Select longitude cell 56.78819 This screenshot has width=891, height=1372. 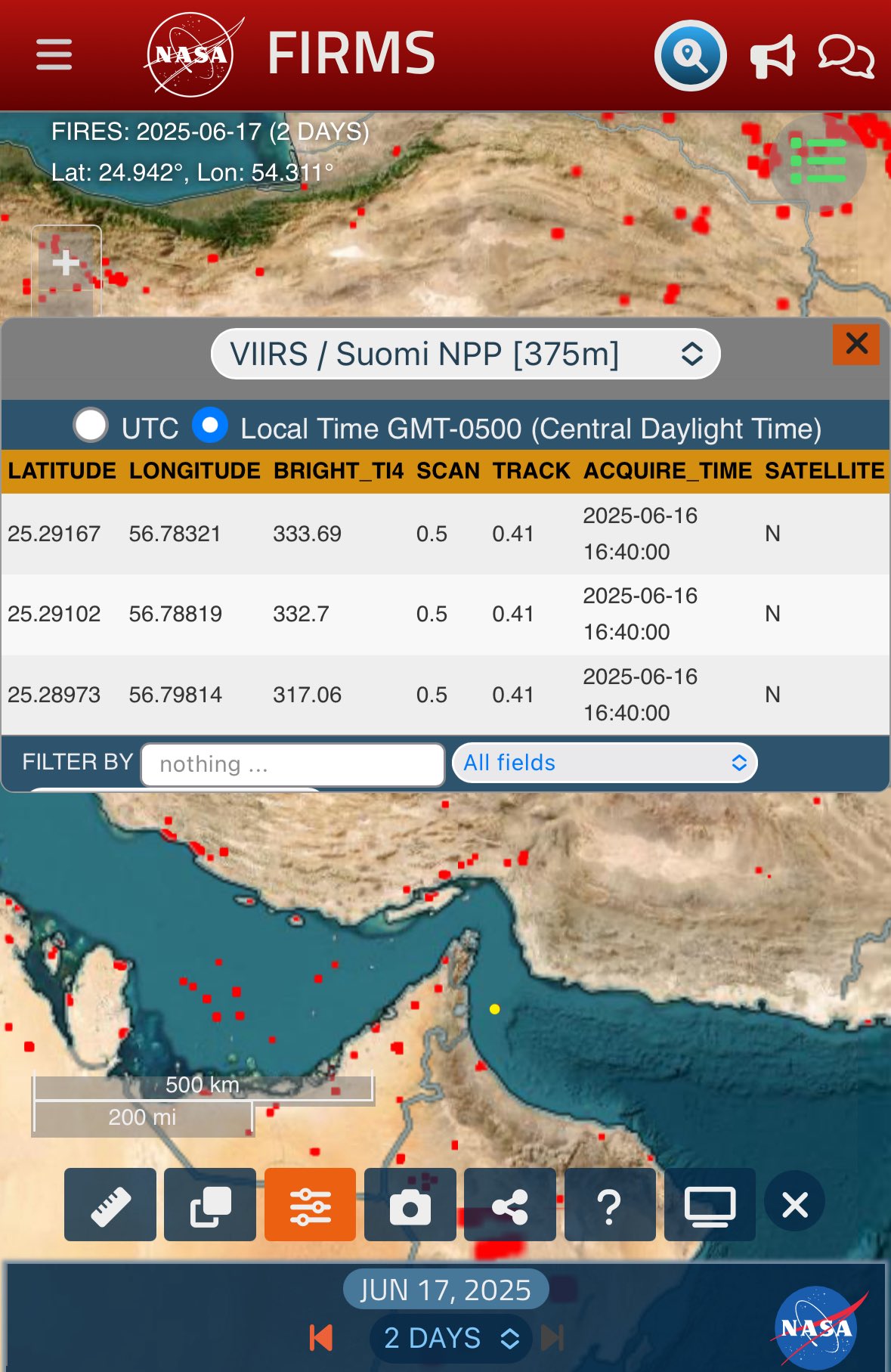point(175,614)
